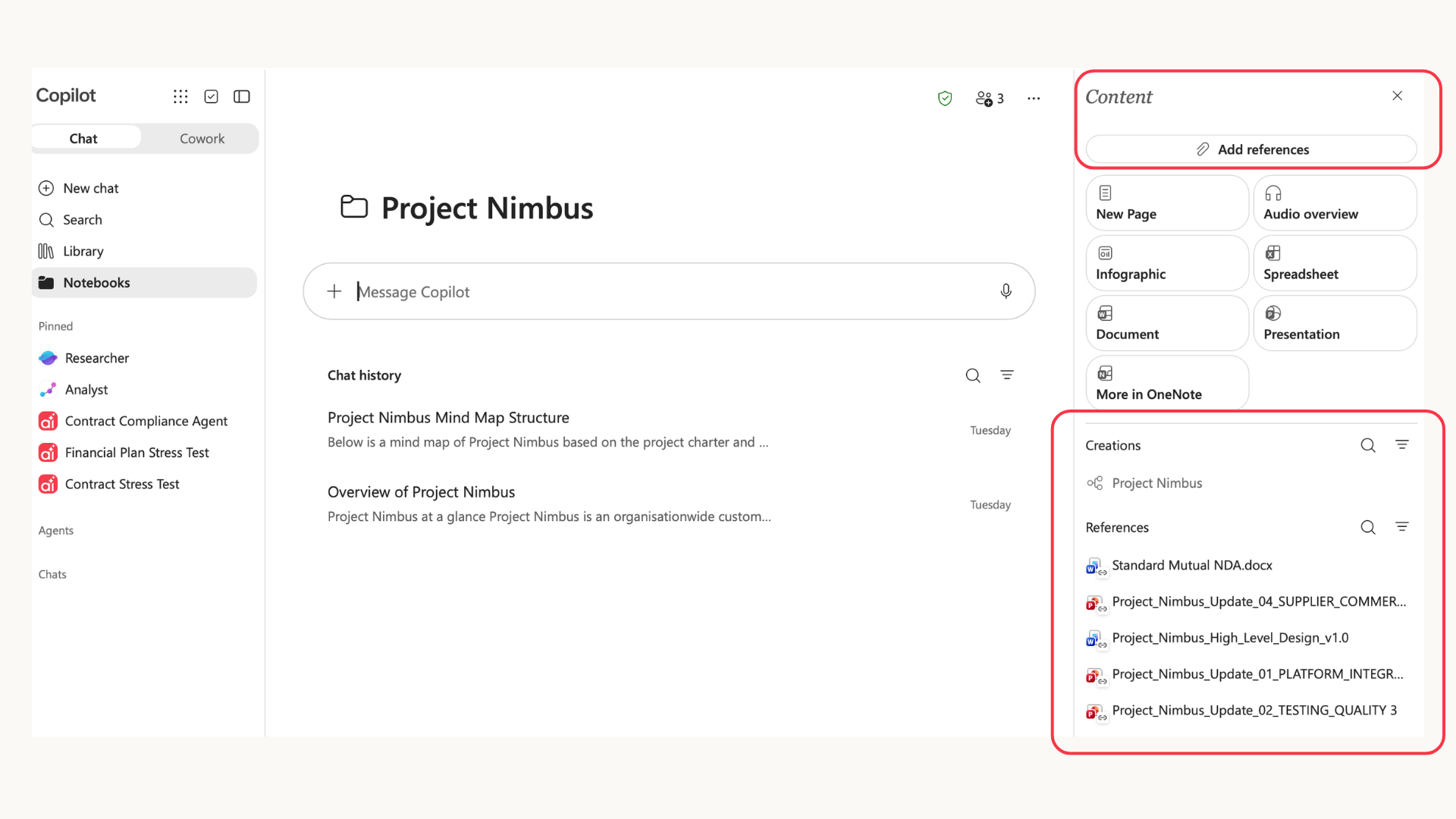Switch to the Chat tab
This screenshot has height=819, width=1456.
click(86, 138)
